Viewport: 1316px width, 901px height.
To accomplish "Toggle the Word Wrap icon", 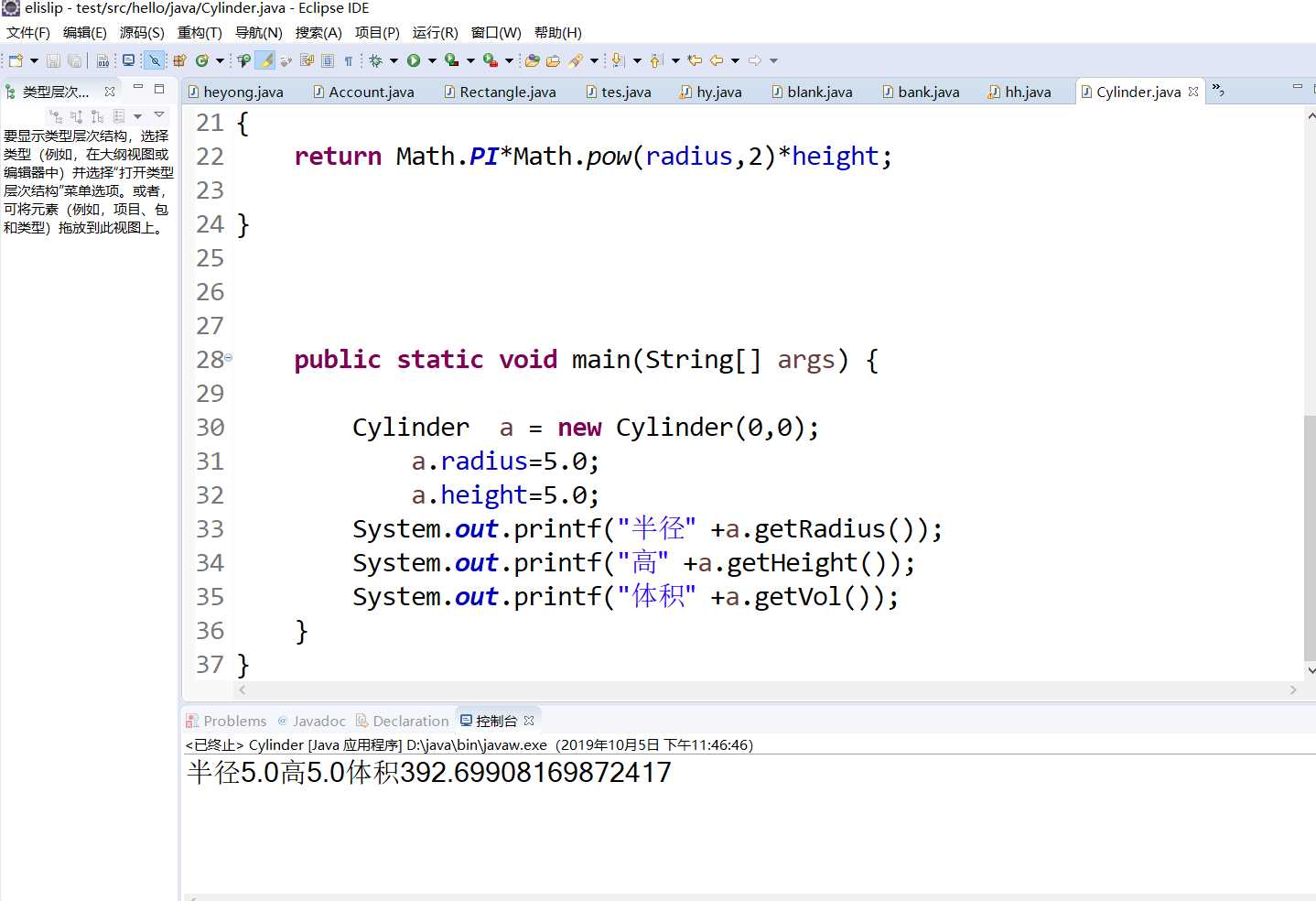I will [307, 60].
